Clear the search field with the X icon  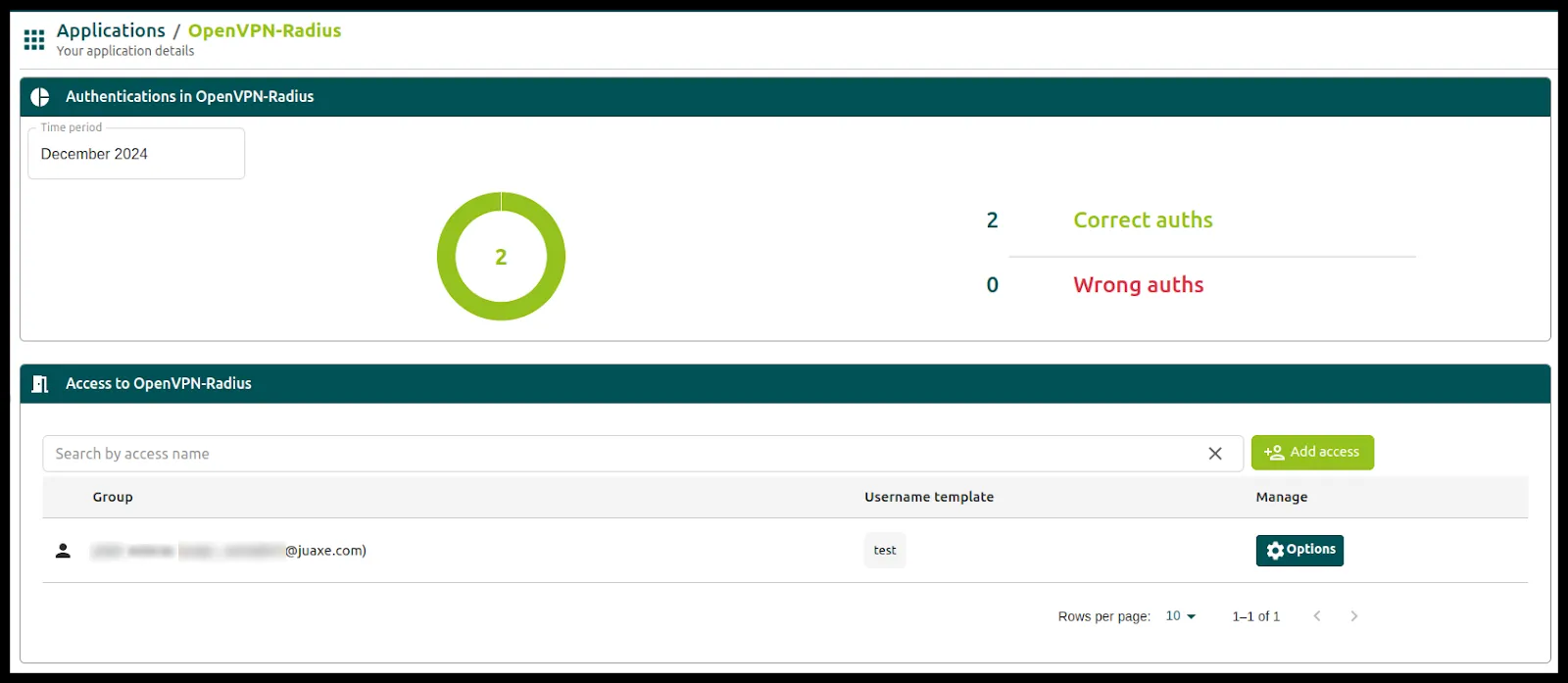[x=1215, y=454]
